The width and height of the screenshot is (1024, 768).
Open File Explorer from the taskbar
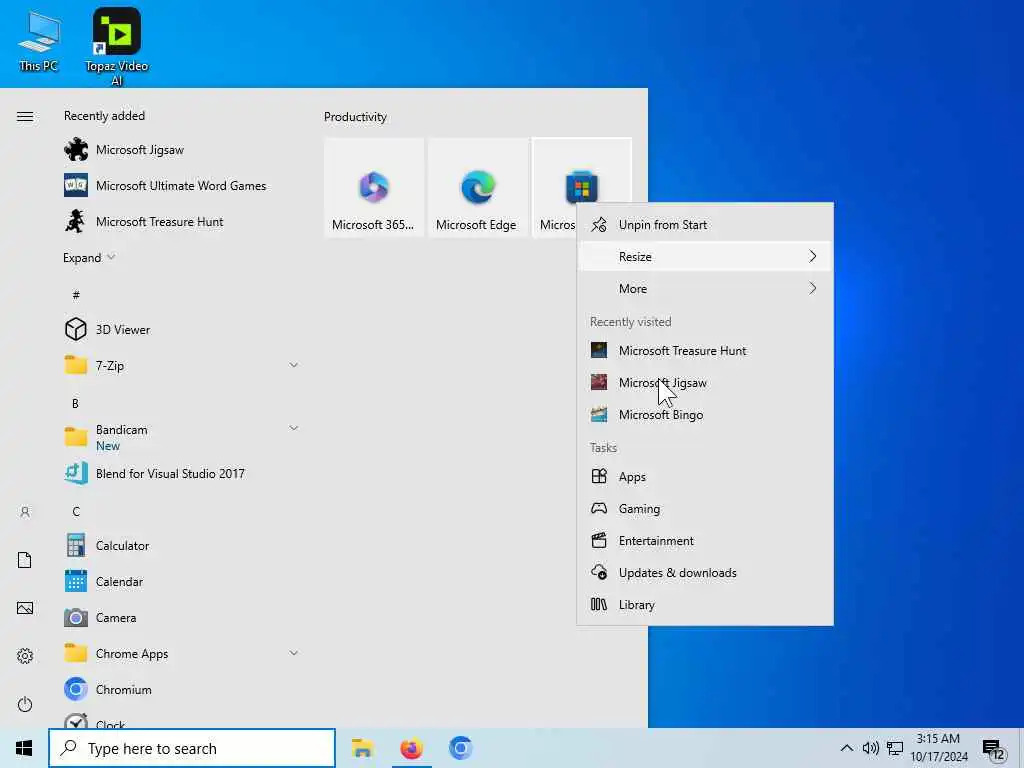click(x=362, y=748)
